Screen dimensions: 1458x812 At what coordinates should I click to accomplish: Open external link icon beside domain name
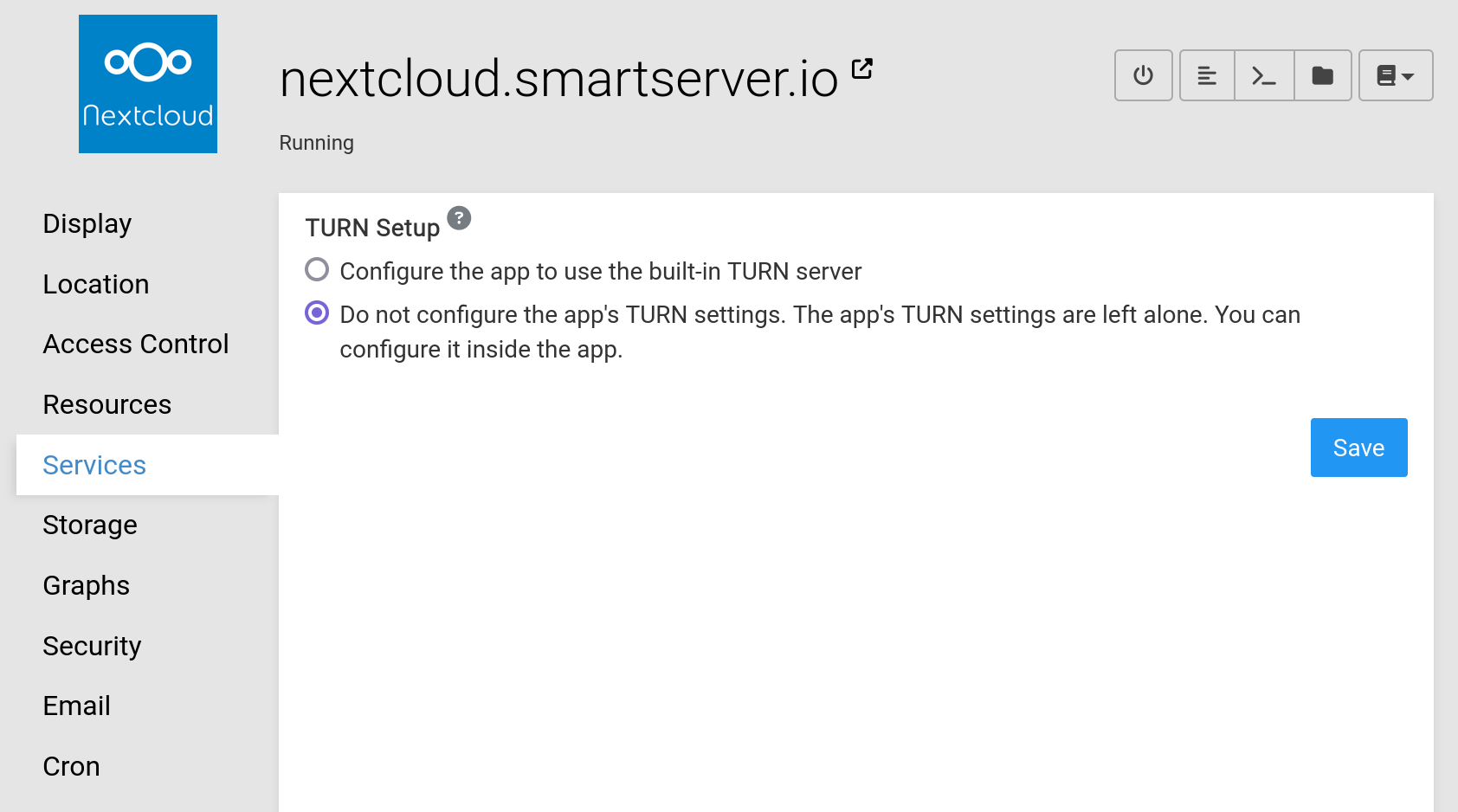[861, 68]
